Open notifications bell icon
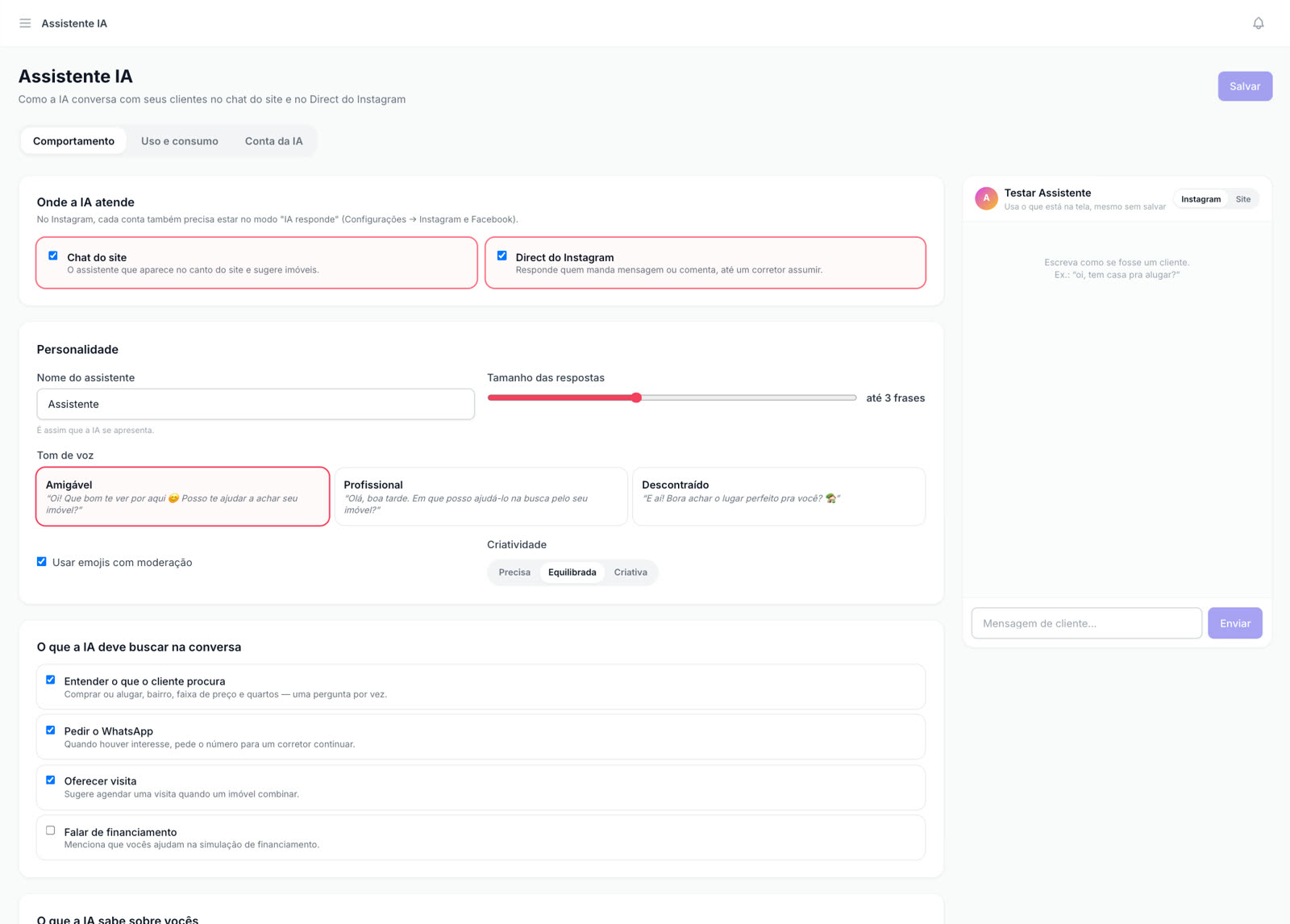 1258,23
